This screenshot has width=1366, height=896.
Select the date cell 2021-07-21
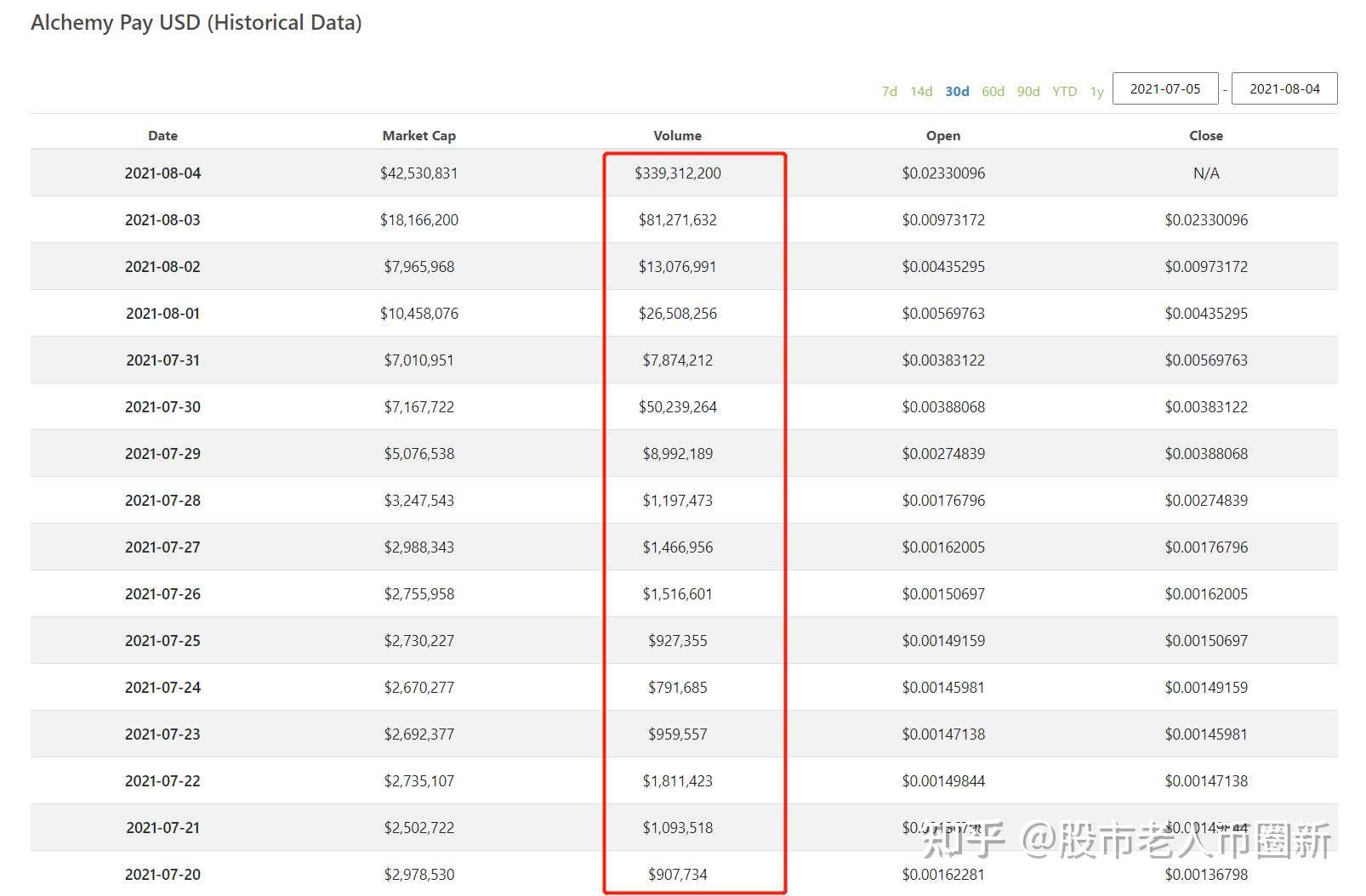[162, 828]
